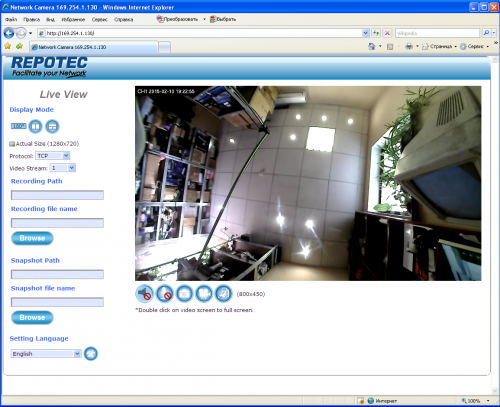This screenshot has width=500, height=407.
Task: Select the Network Camera 169.254.1.130 browser tab
Action: point(94,47)
